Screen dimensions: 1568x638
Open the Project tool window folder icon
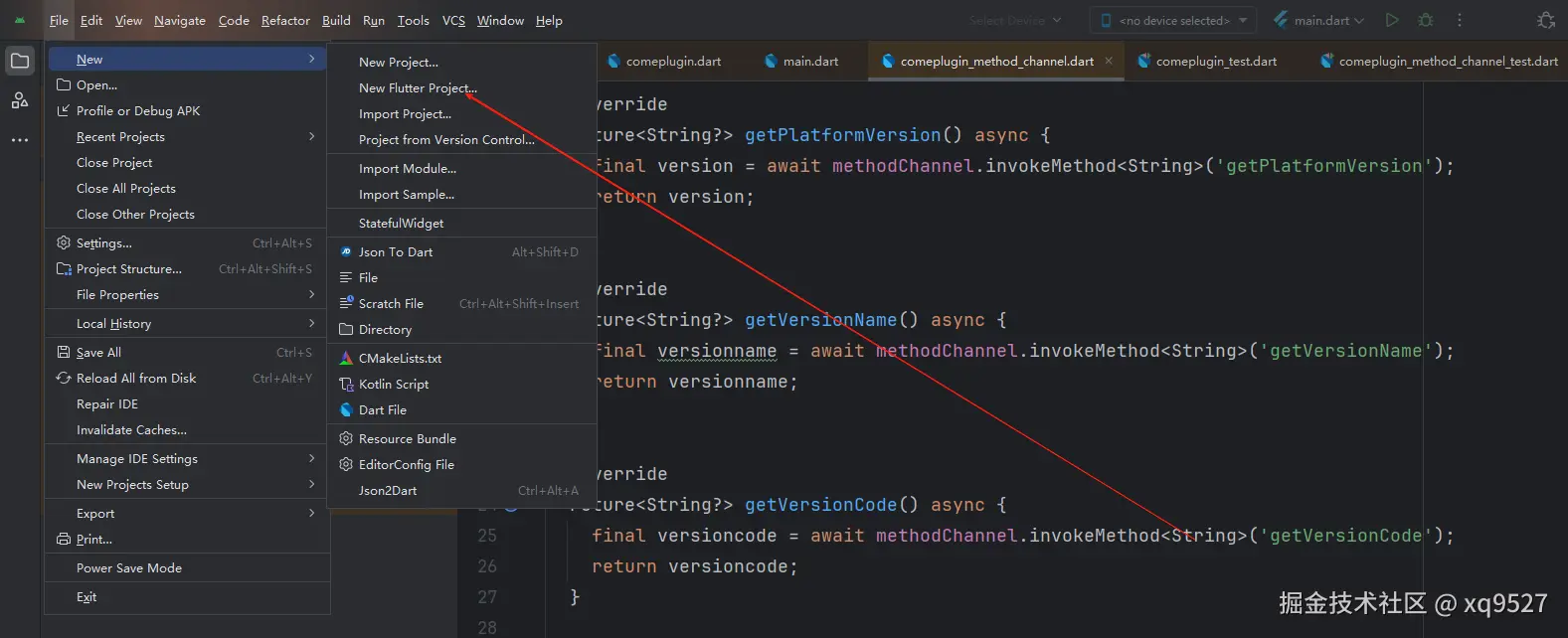pos(20,61)
